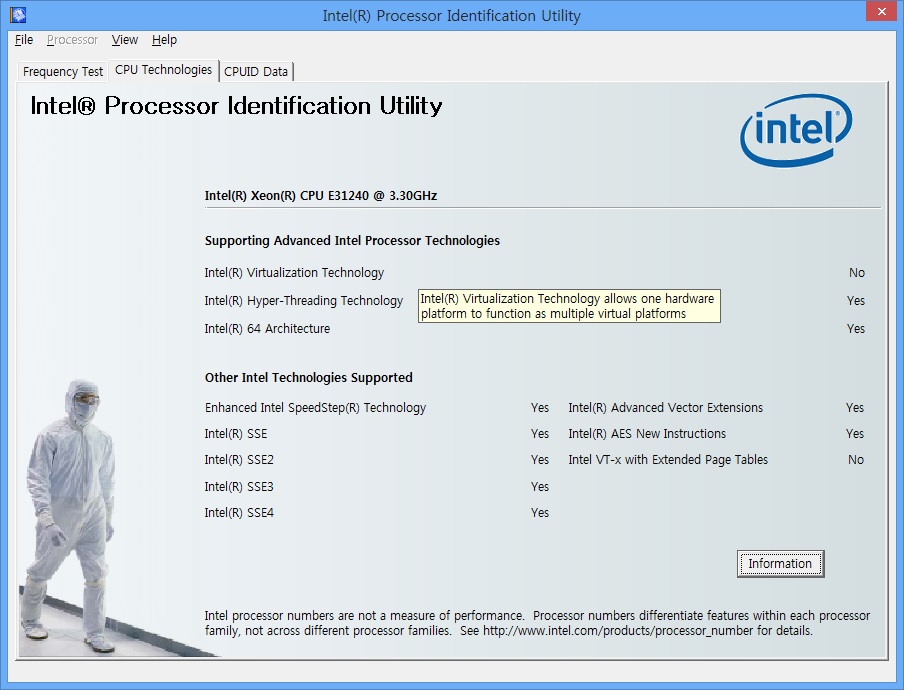Click the Yes value for Advanced Vector Extensions

[854, 408]
